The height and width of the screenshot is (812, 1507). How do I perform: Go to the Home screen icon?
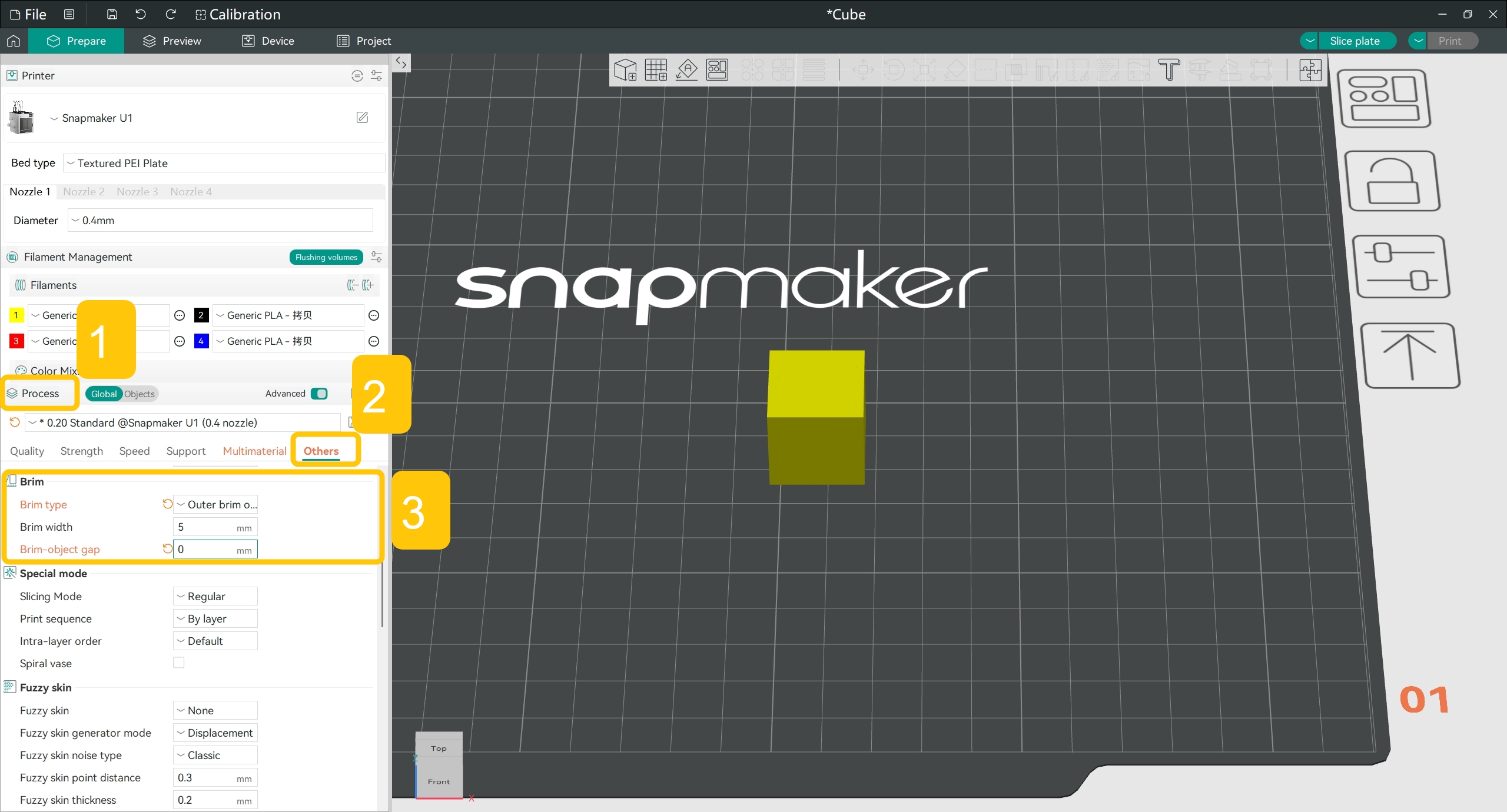14,41
